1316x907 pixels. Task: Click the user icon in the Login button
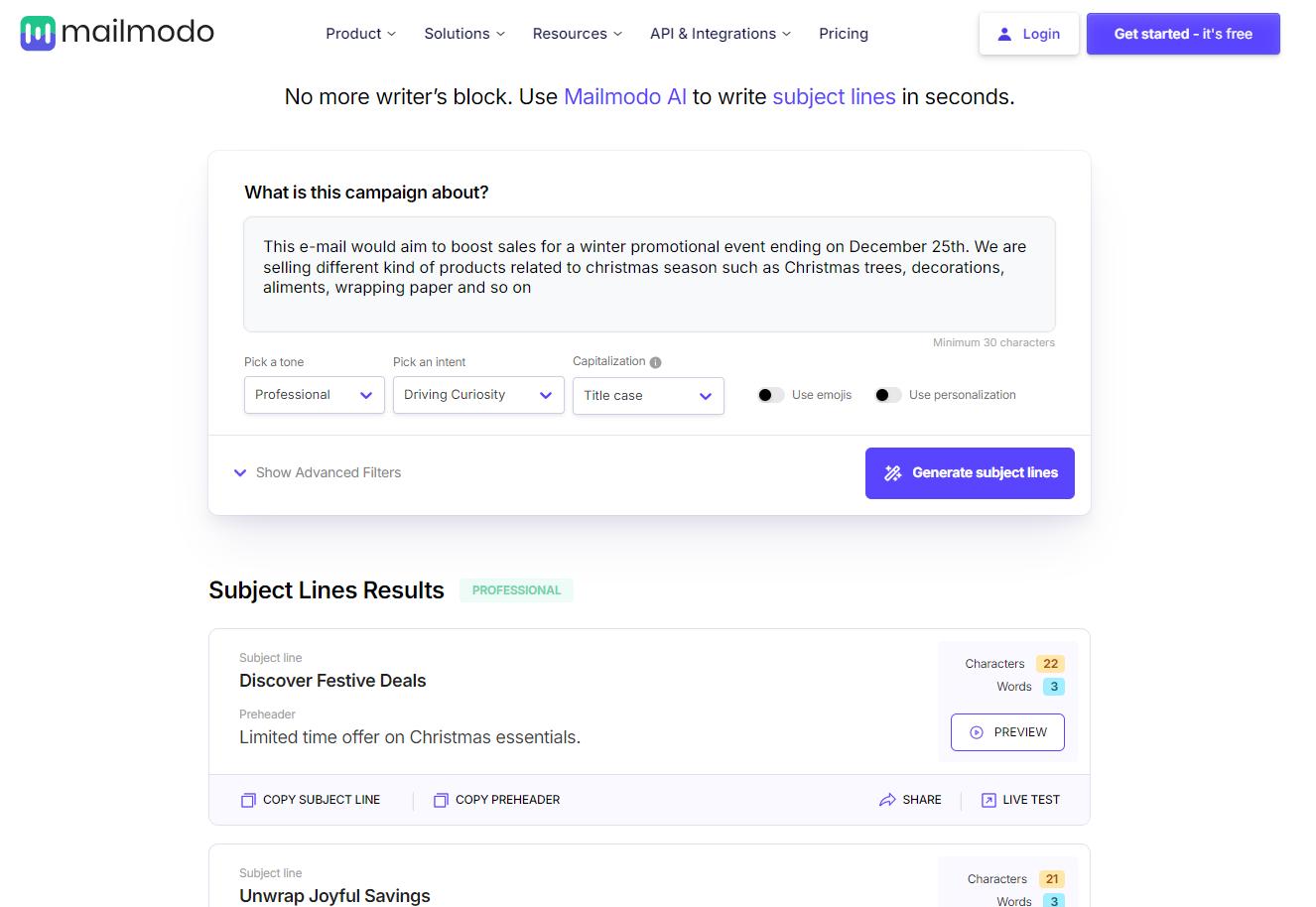tap(1005, 33)
